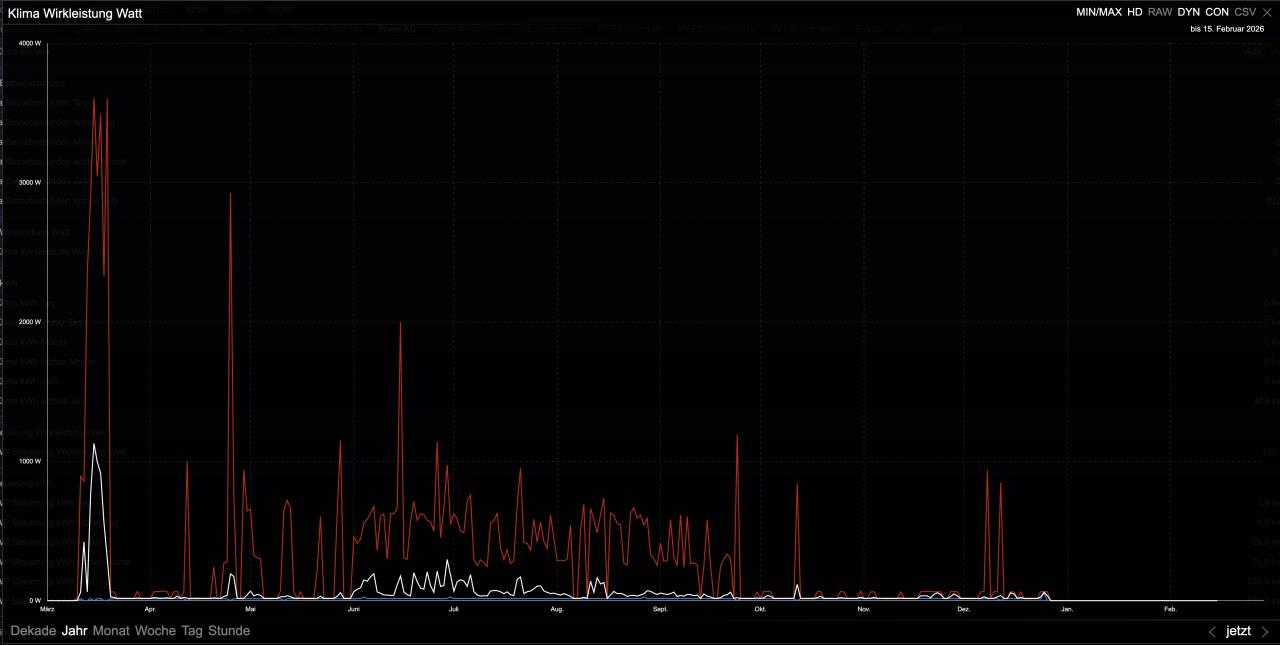Go to the next time period arrow
This screenshot has height=645, width=1280.
[1265, 631]
